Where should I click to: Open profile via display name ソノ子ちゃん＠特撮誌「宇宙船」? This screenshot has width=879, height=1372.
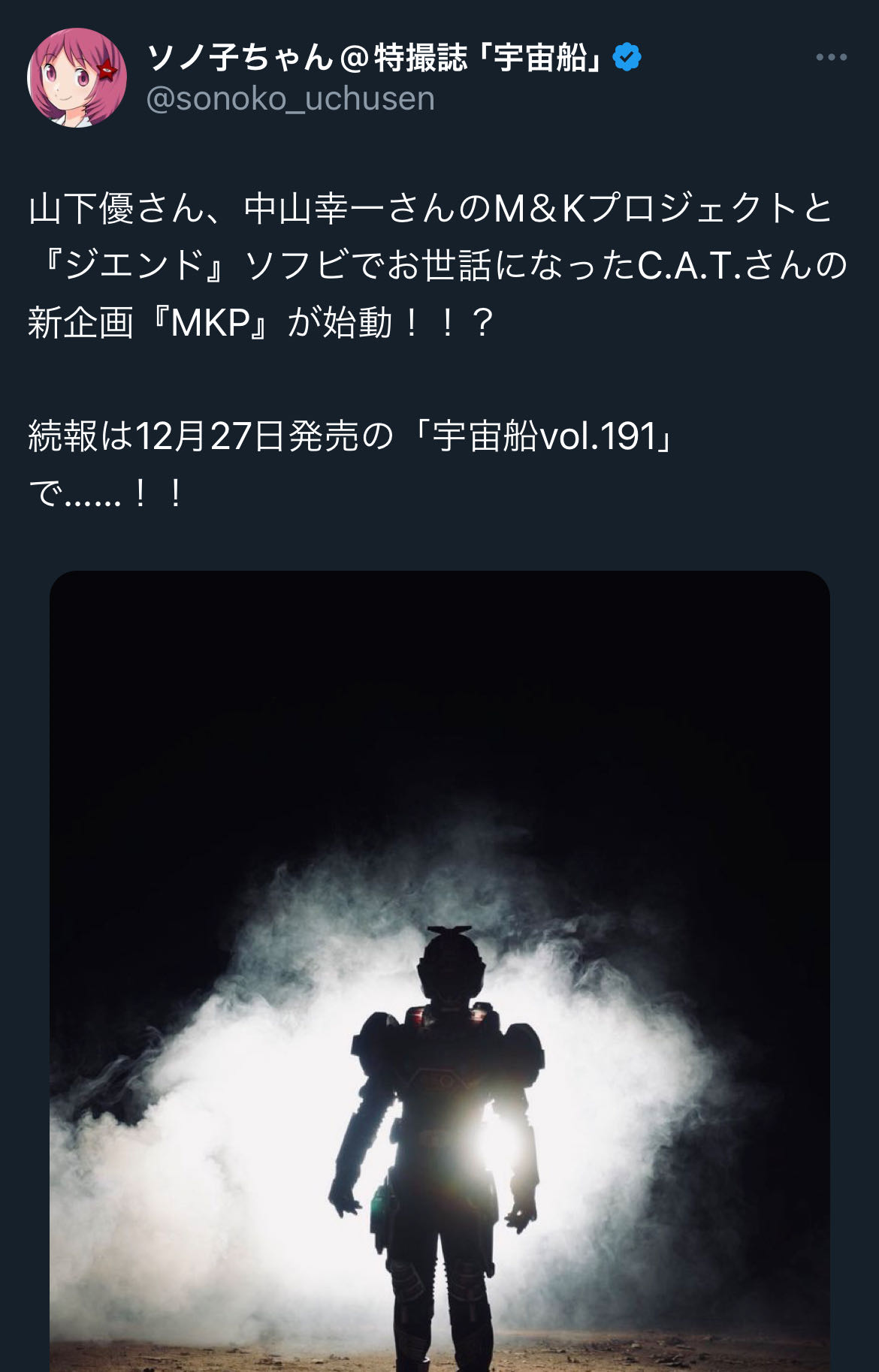[x=375, y=57]
